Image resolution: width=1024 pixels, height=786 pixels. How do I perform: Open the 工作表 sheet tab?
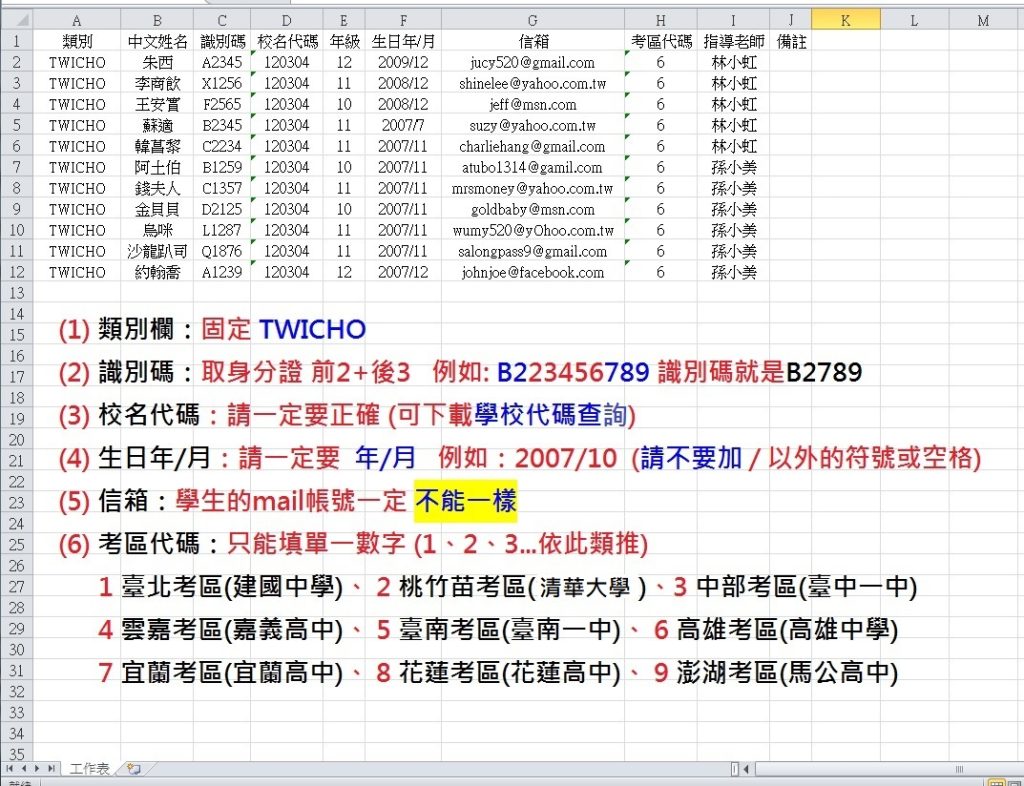point(89,769)
